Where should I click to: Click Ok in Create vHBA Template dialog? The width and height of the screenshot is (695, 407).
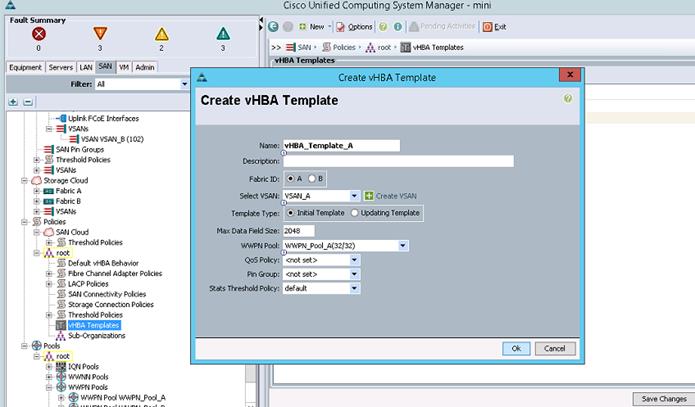(516, 348)
